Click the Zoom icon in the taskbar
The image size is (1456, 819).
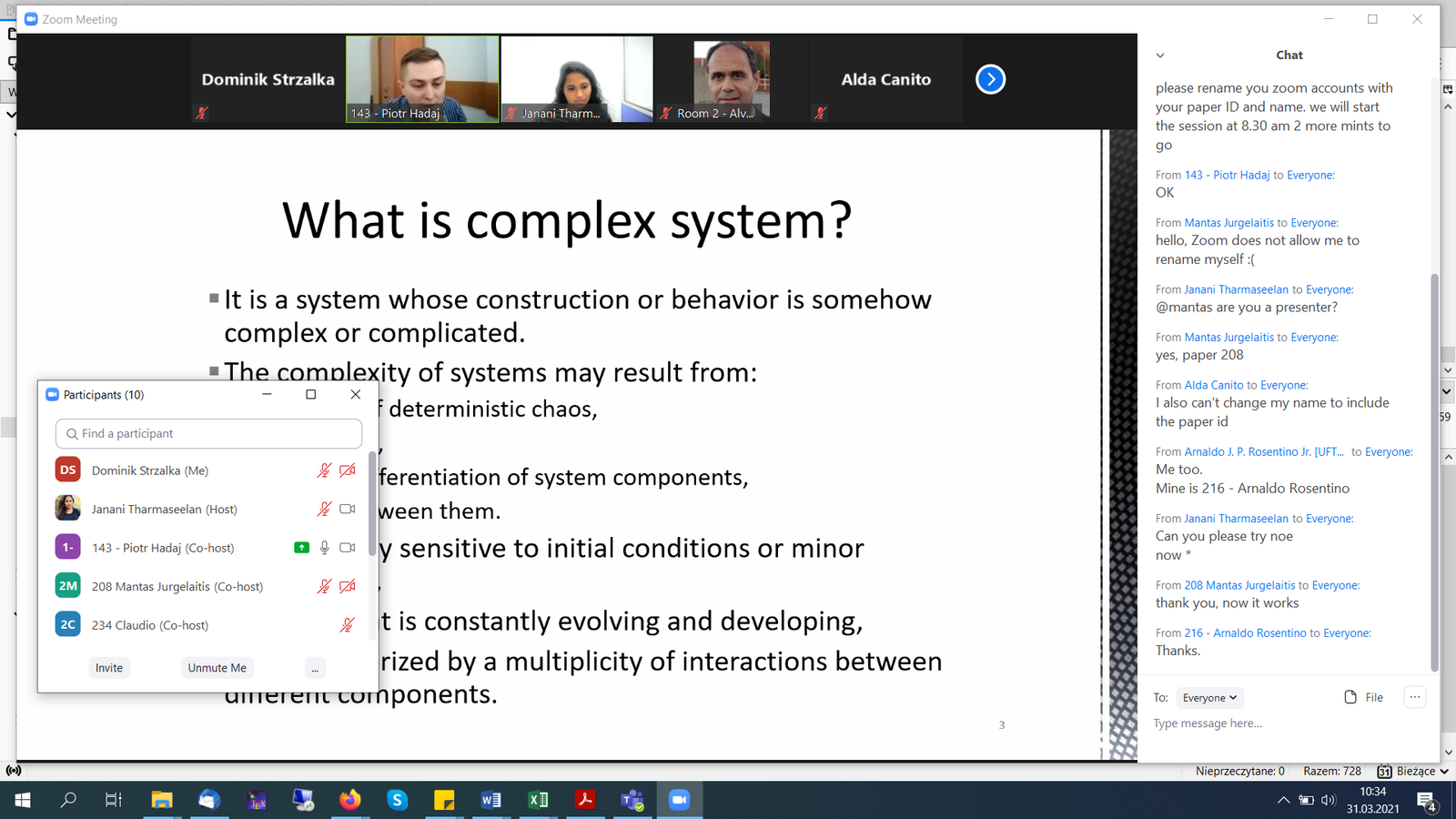coord(679,800)
